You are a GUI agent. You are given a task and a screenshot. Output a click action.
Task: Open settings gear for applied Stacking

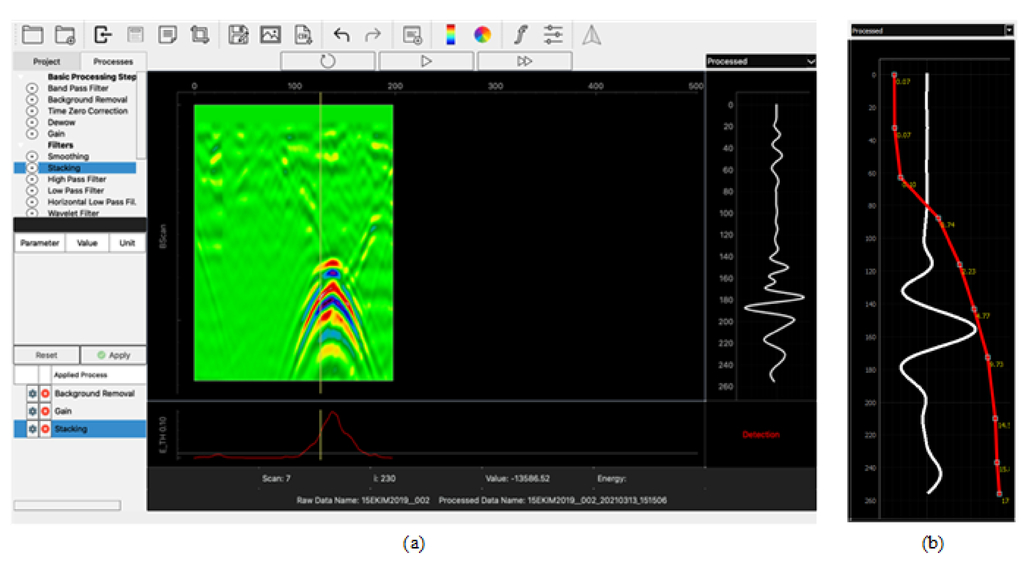click(32, 429)
